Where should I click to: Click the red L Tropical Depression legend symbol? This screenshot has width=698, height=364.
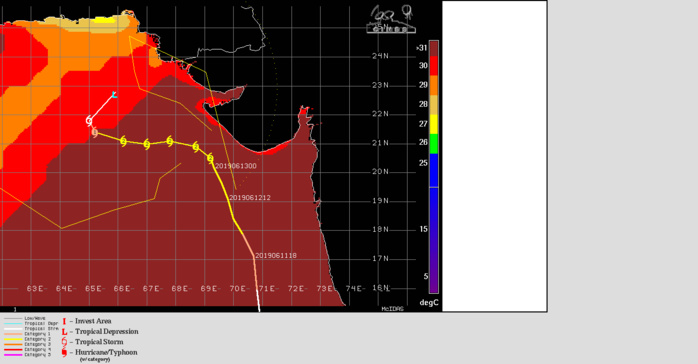tap(65, 332)
